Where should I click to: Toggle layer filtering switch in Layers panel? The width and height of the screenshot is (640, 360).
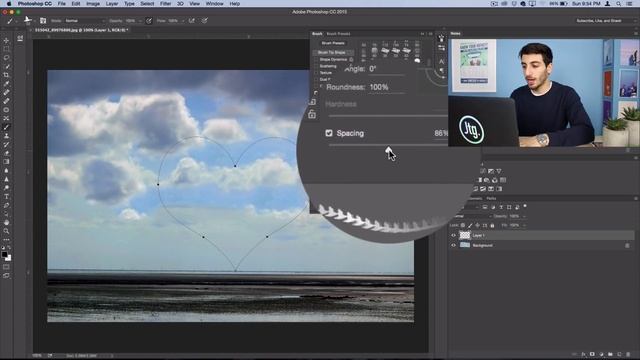525,206
